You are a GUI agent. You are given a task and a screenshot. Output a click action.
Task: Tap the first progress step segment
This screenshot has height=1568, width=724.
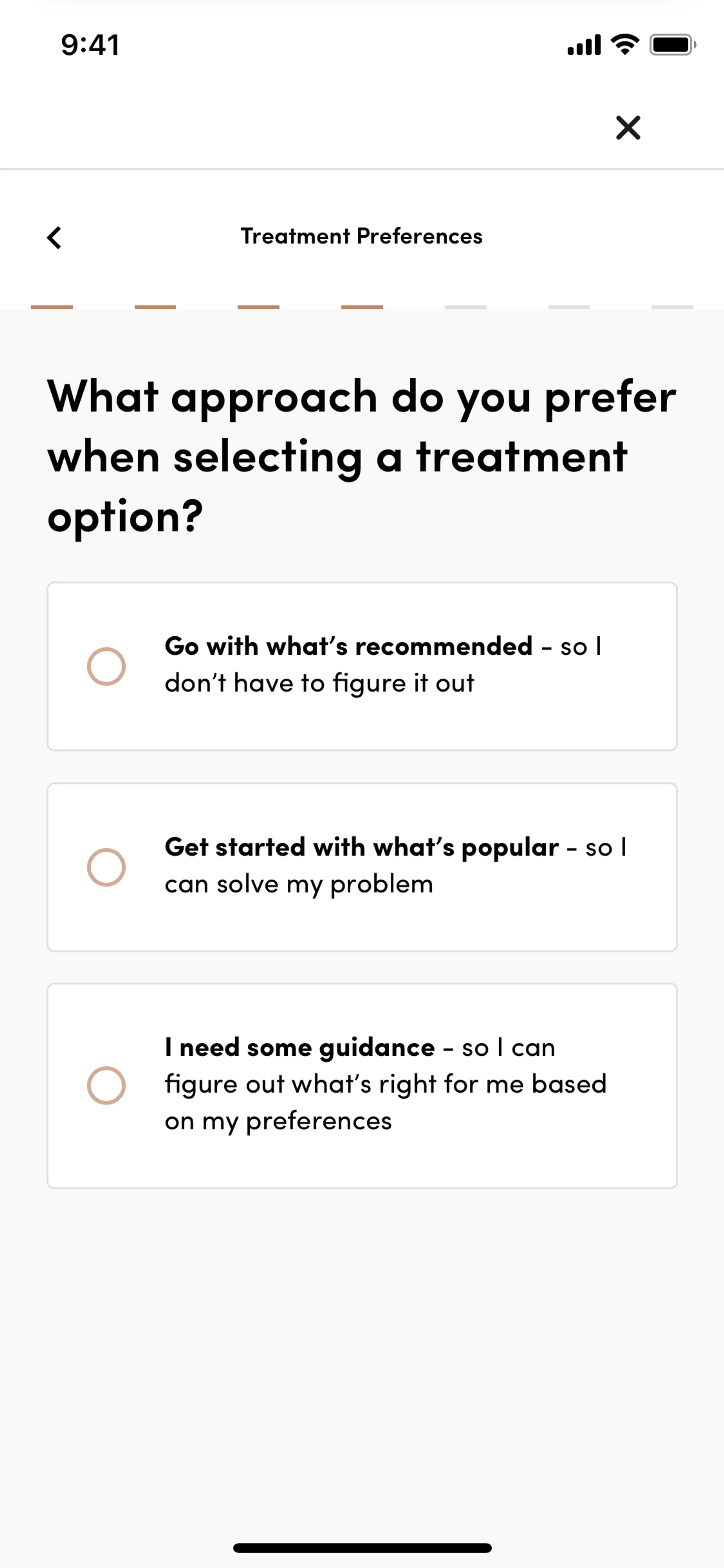(52, 307)
